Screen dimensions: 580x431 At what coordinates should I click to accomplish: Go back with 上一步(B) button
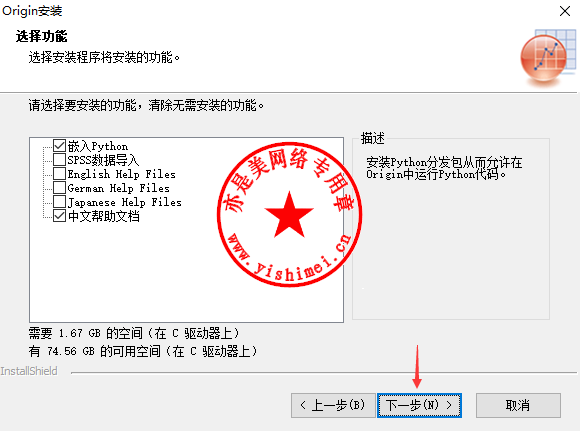pyautogui.click(x=333, y=405)
